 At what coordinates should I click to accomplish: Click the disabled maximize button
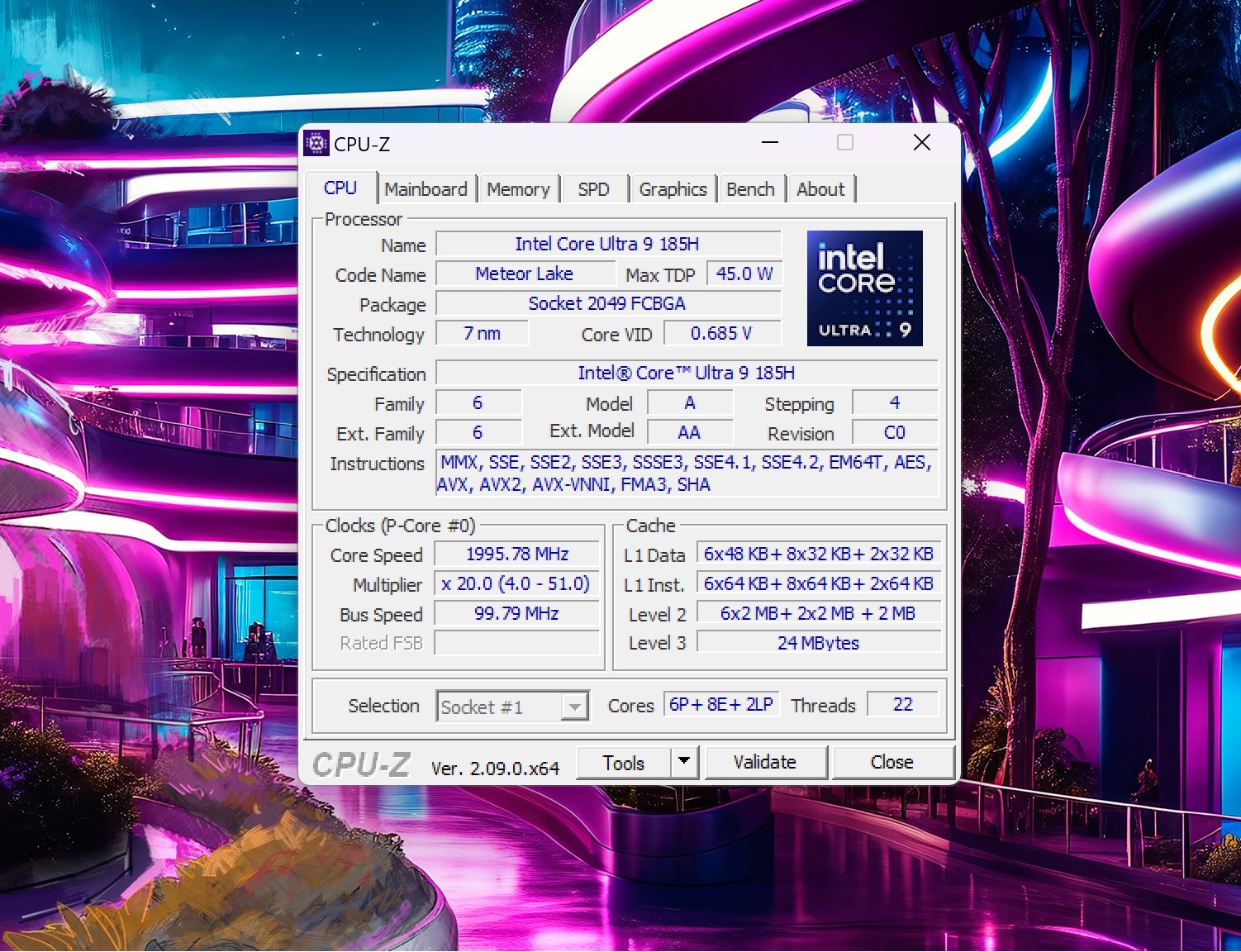(x=845, y=143)
